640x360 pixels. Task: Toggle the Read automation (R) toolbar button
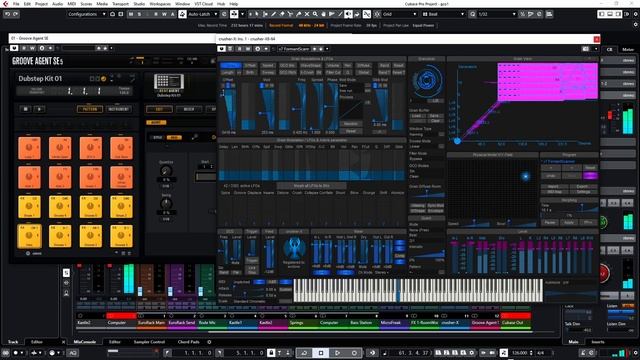(156, 14)
